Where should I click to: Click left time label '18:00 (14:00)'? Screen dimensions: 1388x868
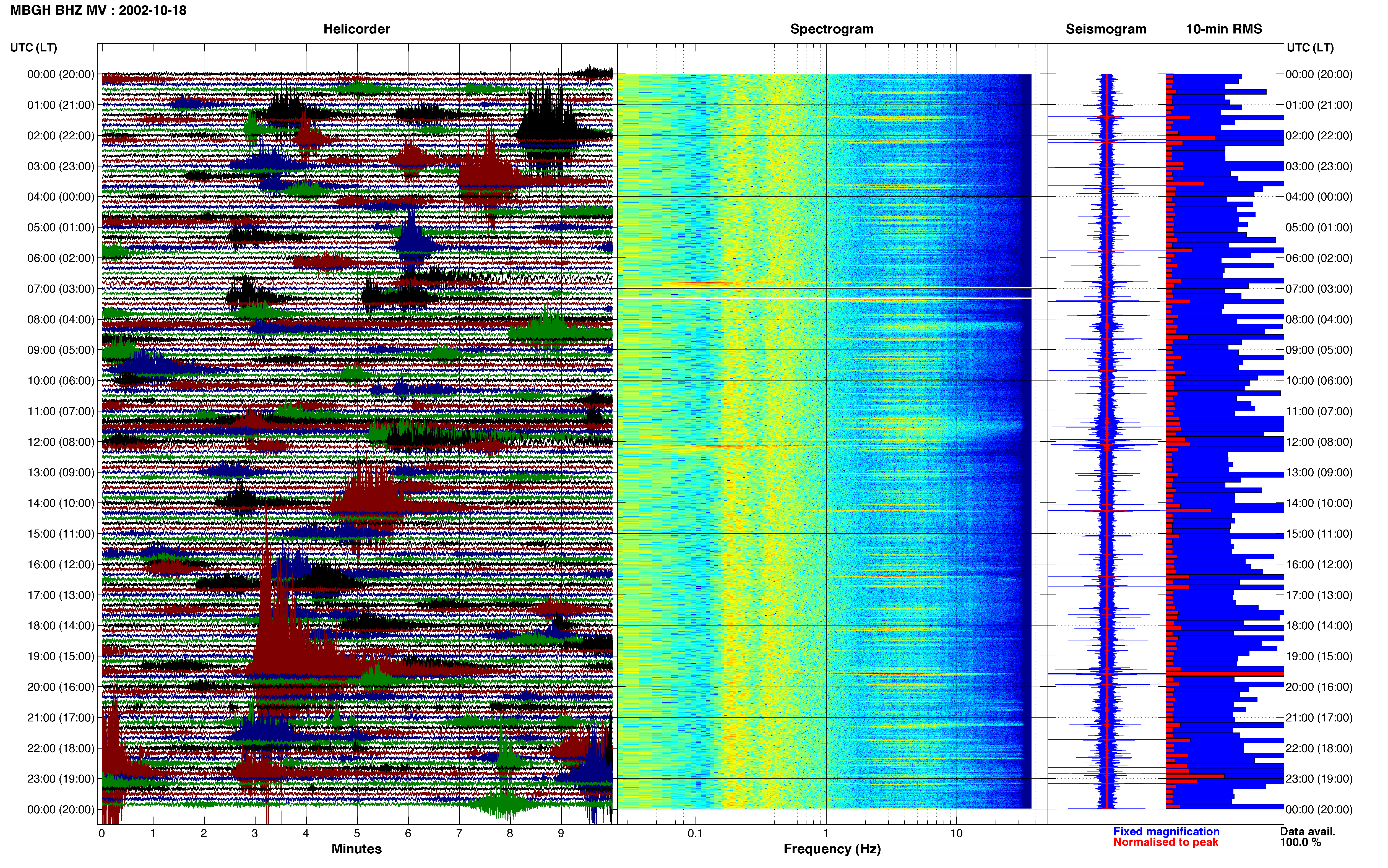[61, 626]
